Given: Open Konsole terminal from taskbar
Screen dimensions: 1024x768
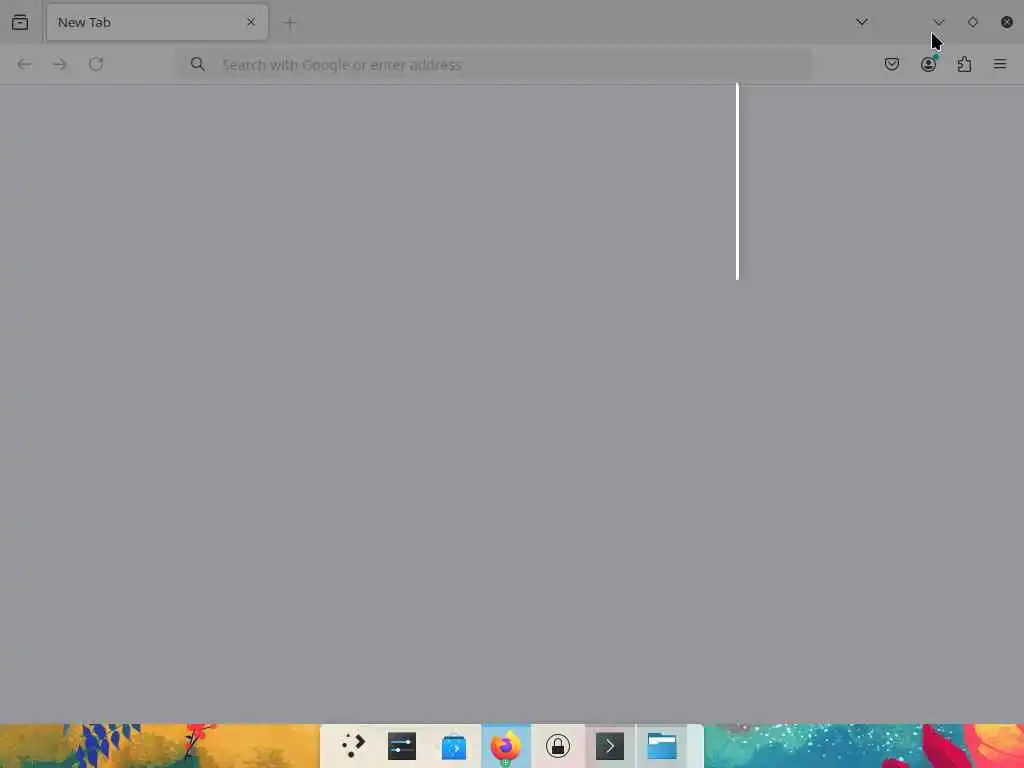Looking at the screenshot, I should click(x=610, y=746).
